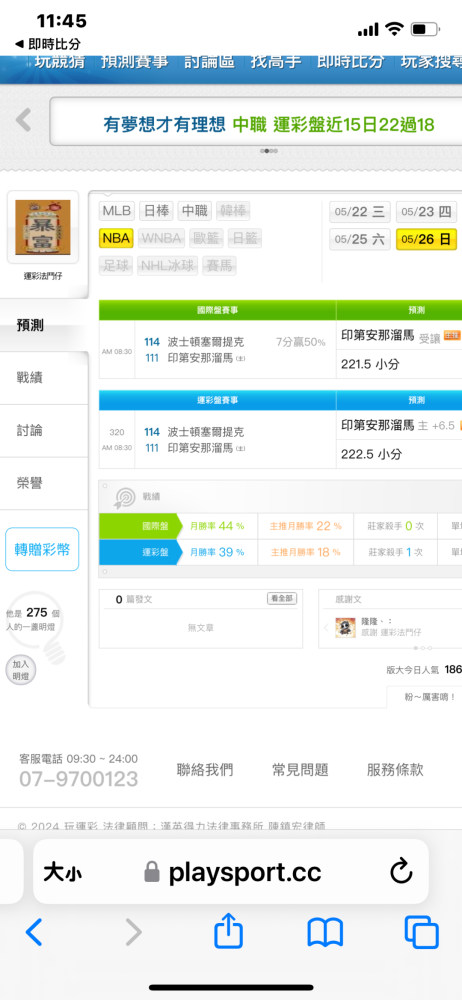Select the MLB league tab
Screen dimensions: 462x1000
[x=117, y=210]
